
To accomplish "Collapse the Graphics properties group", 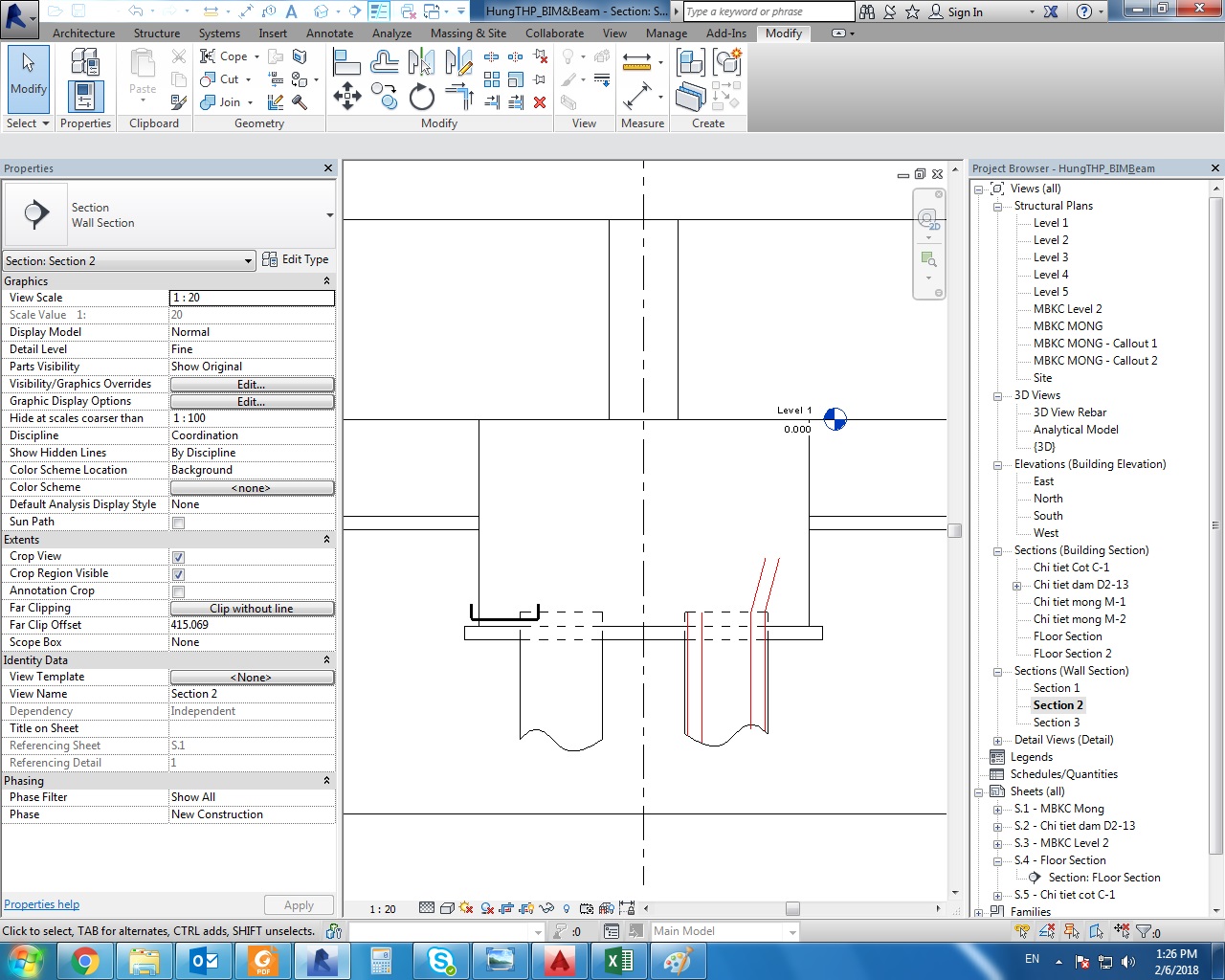I will [326, 281].
